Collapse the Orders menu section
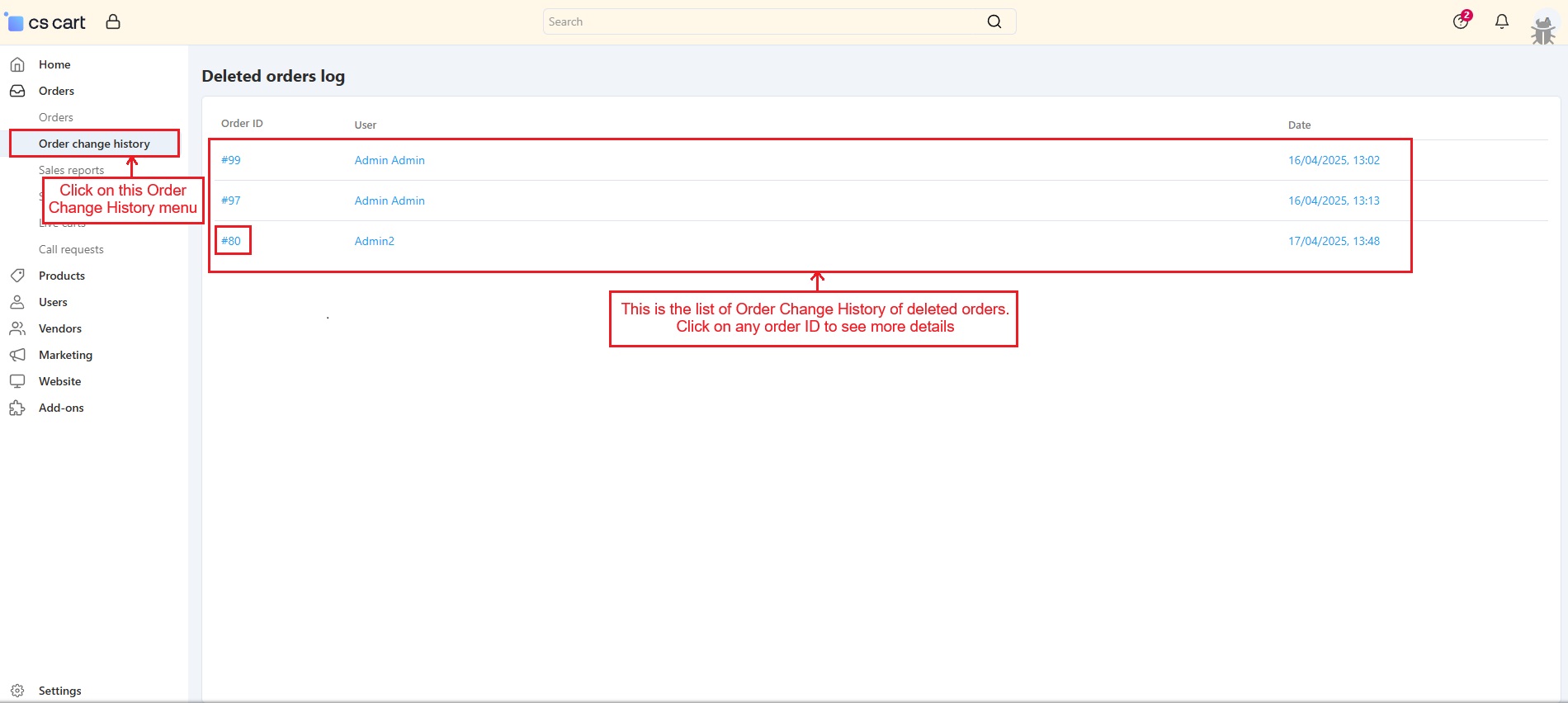Image resolution: width=1568 pixels, height=703 pixels. pyautogui.click(x=56, y=91)
